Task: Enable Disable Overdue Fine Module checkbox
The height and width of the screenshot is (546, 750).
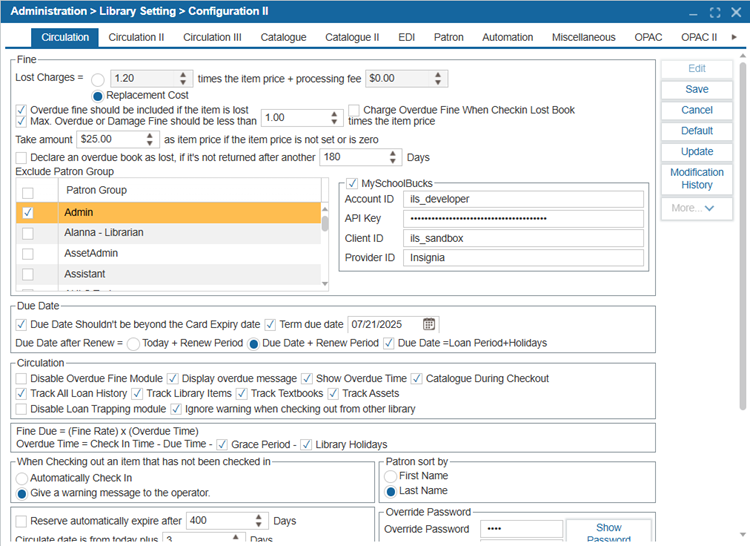Action: [x=22, y=379]
